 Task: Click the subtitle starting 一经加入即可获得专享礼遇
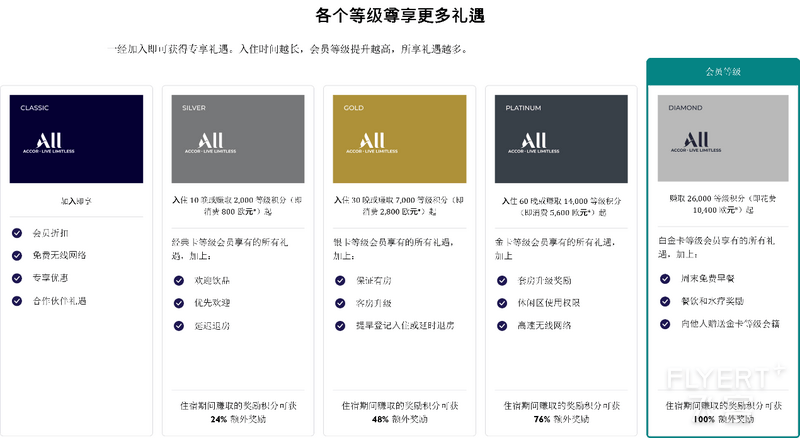click(288, 50)
